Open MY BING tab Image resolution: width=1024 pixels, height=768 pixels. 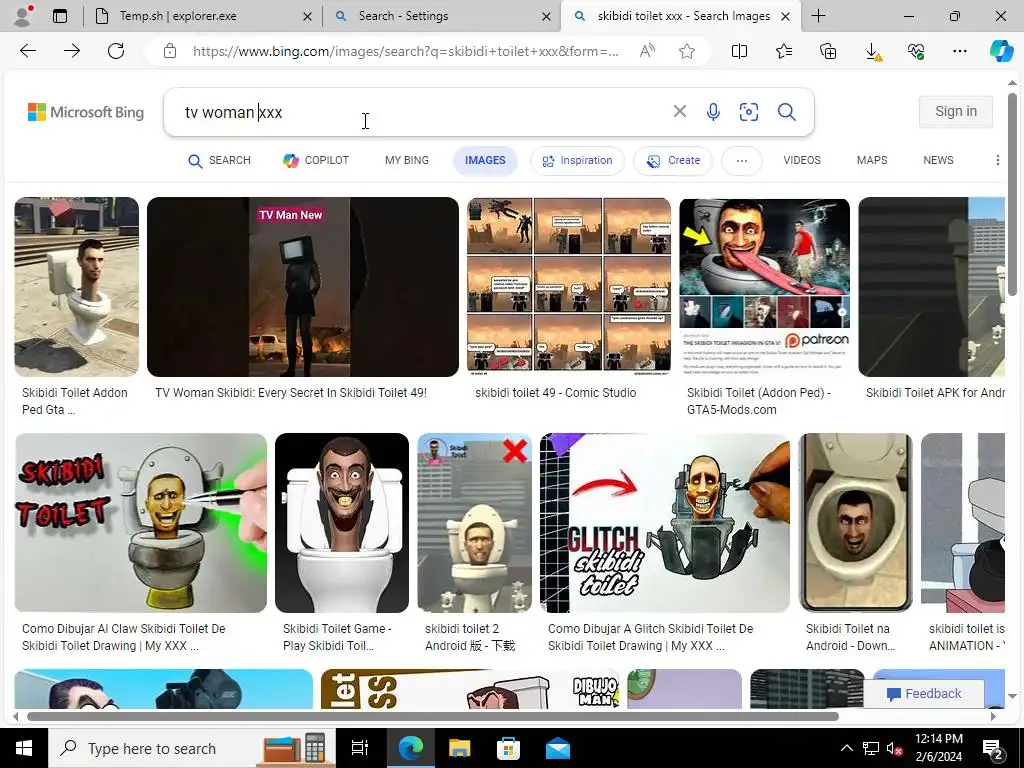pos(407,160)
